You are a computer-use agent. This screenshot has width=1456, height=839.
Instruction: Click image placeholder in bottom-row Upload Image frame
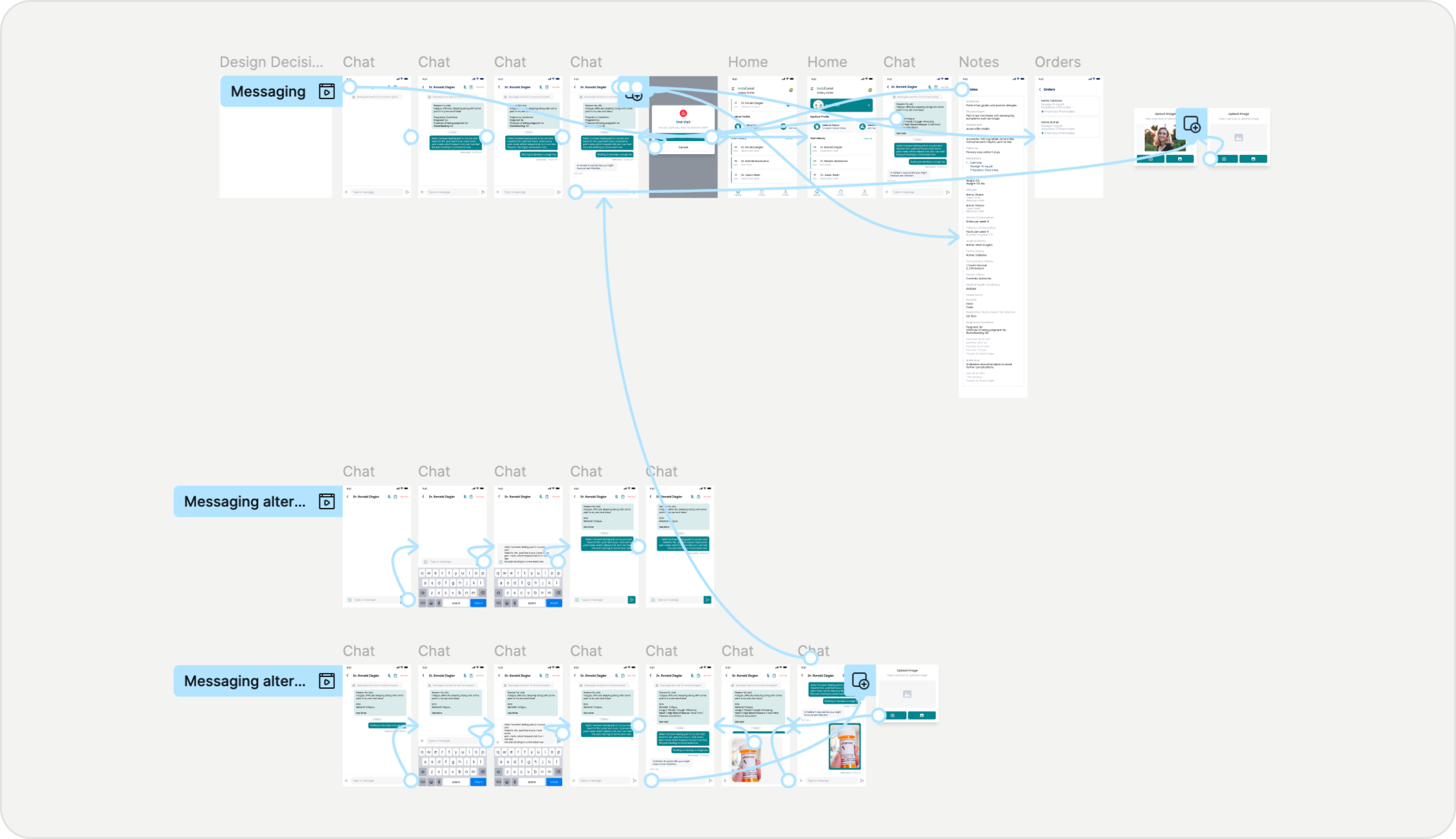(907, 694)
